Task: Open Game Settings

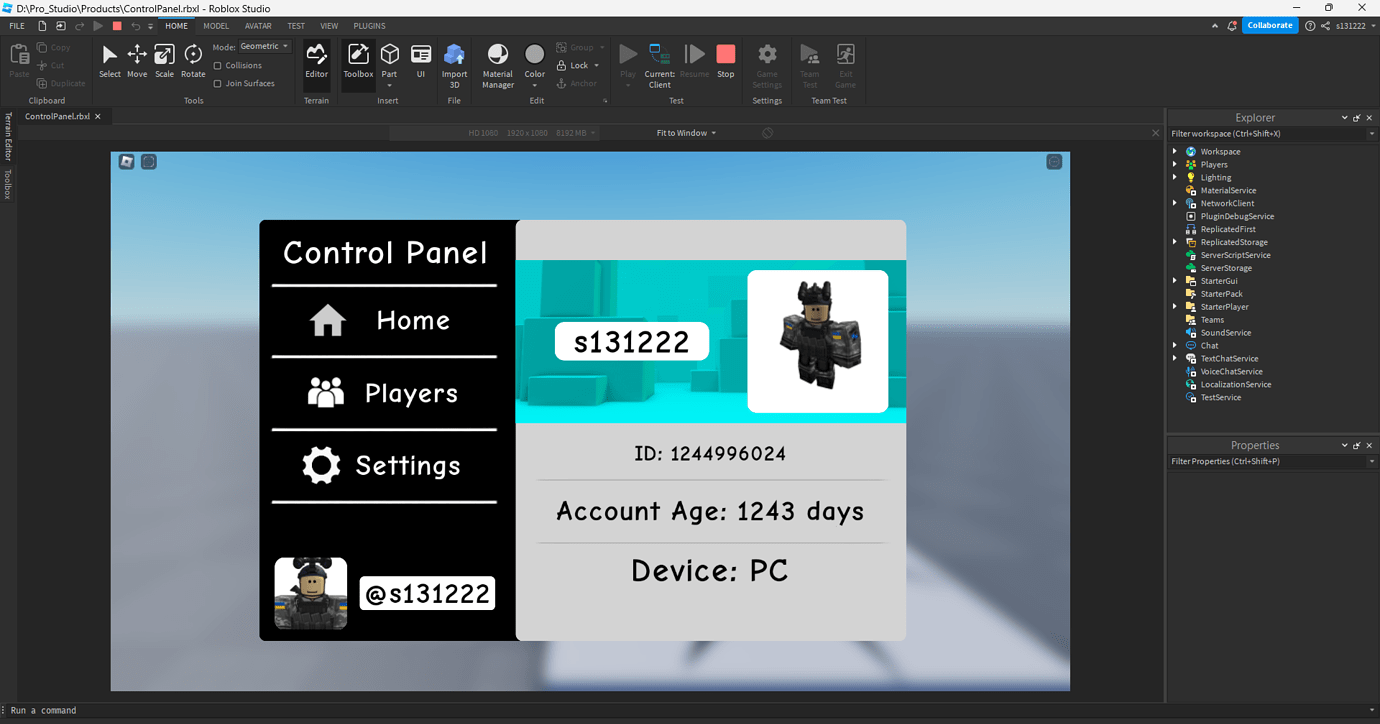Action: tap(766, 60)
